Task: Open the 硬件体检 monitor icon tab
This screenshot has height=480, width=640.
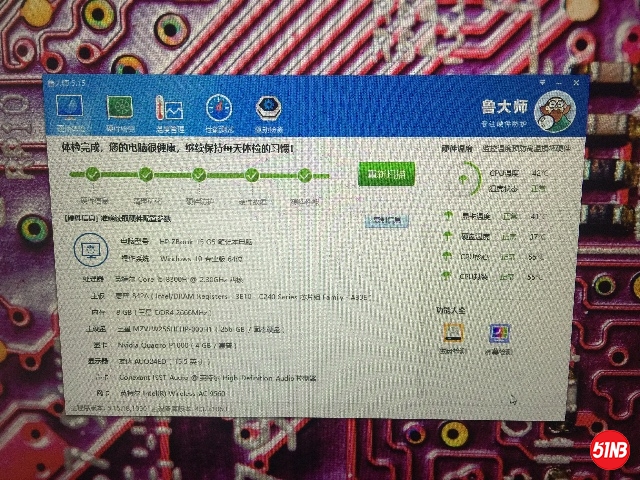Action: coord(70,113)
